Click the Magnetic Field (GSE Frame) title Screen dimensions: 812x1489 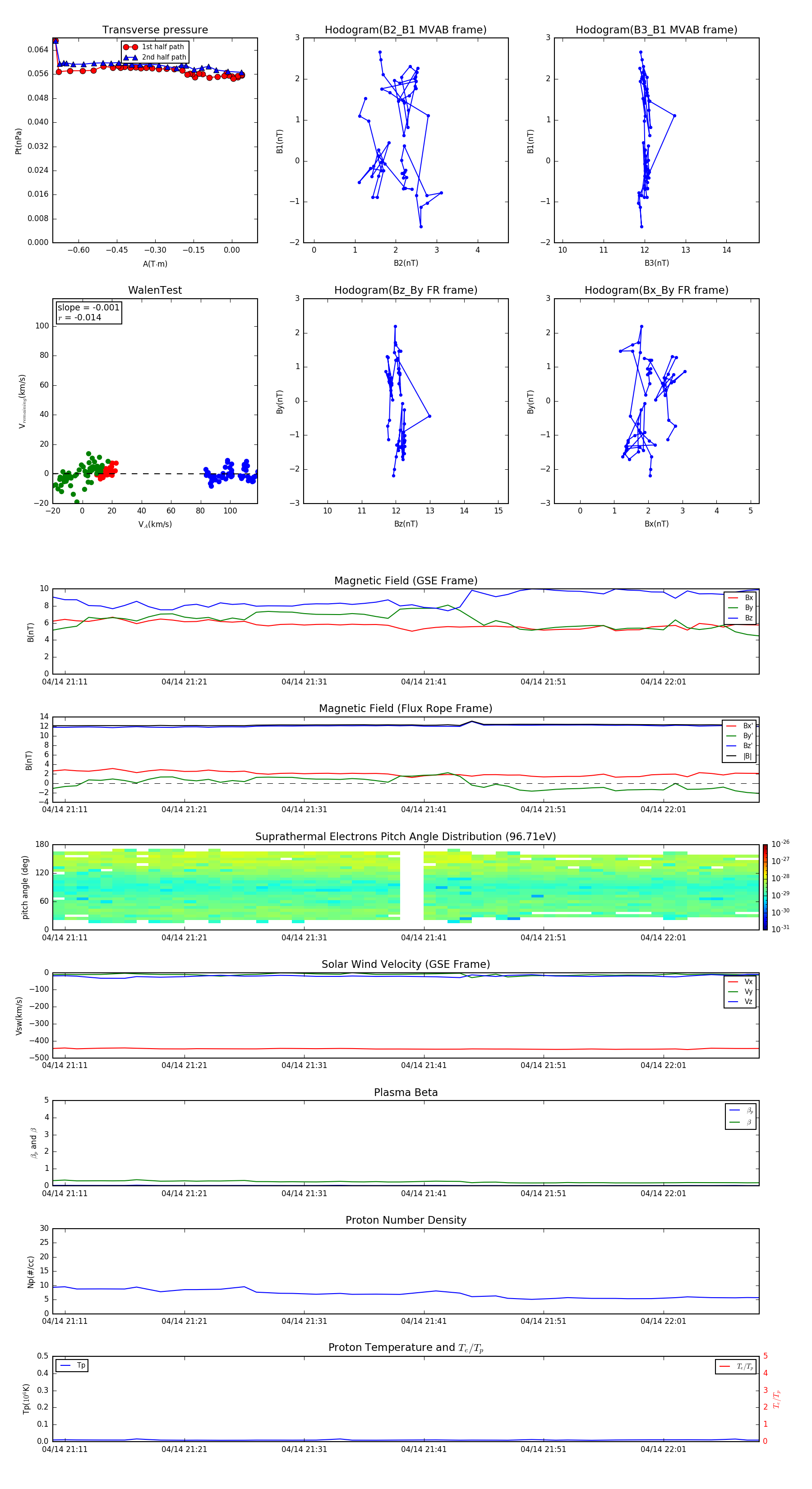[x=405, y=581]
